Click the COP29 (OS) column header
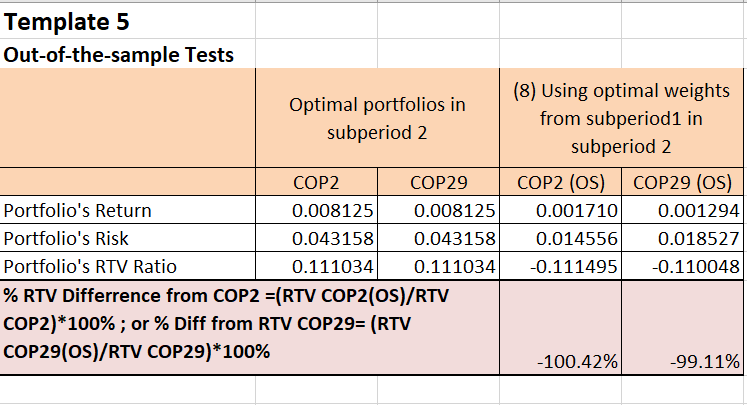The image size is (747, 405). coord(683,183)
